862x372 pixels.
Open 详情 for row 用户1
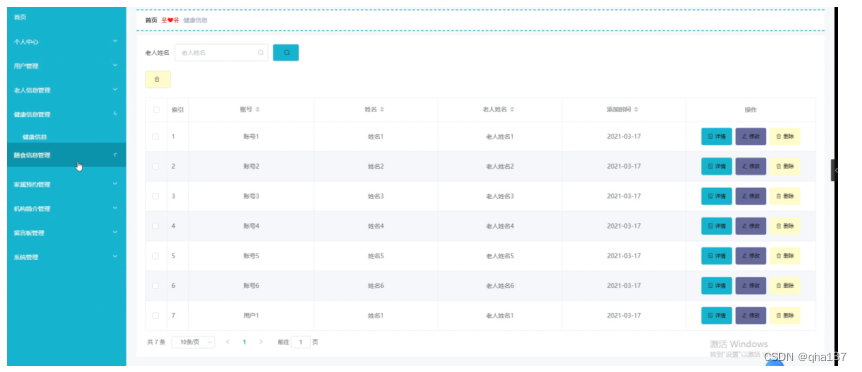click(x=716, y=315)
